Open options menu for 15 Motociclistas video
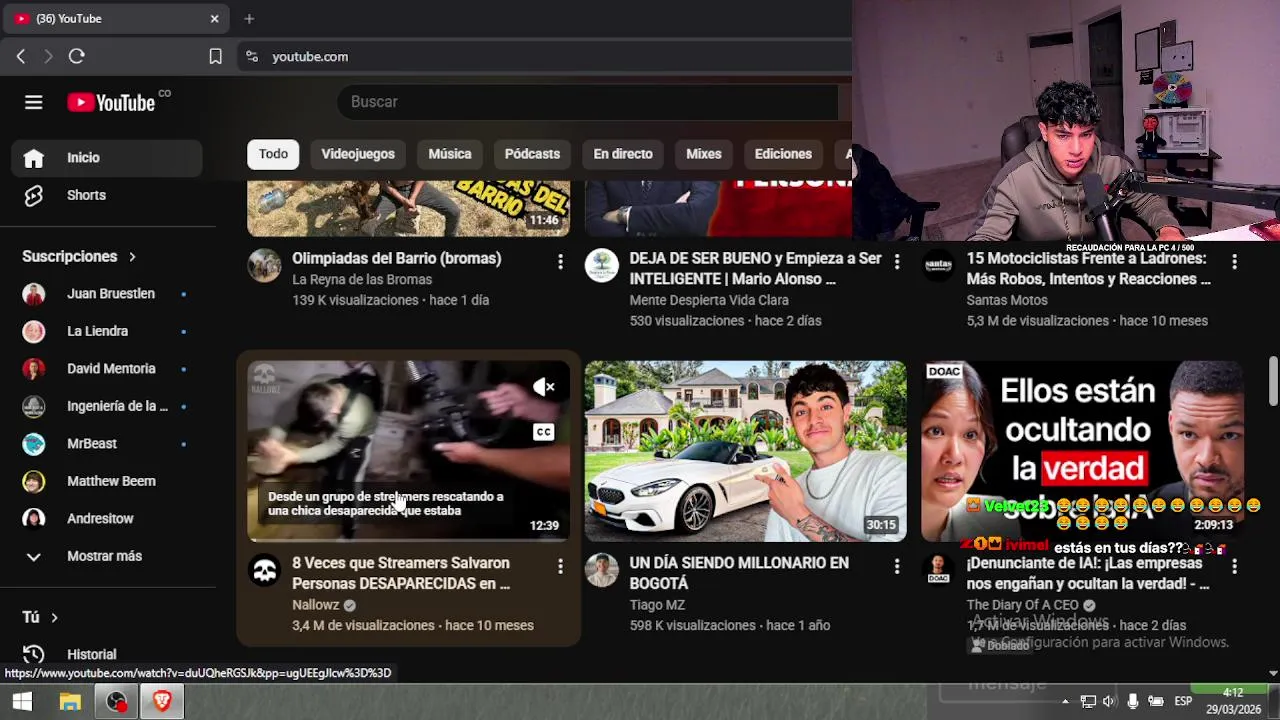The image size is (1280, 720). tap(1234, 262)
